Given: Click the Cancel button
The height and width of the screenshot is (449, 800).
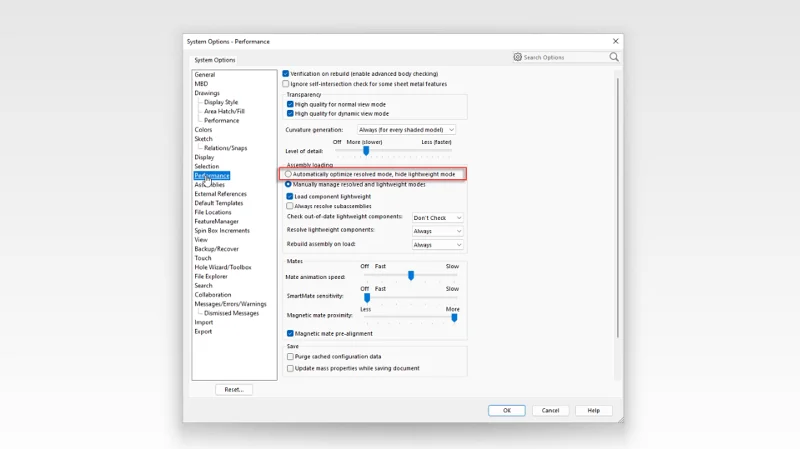Looking at the screenshot, I should point(551,410).
